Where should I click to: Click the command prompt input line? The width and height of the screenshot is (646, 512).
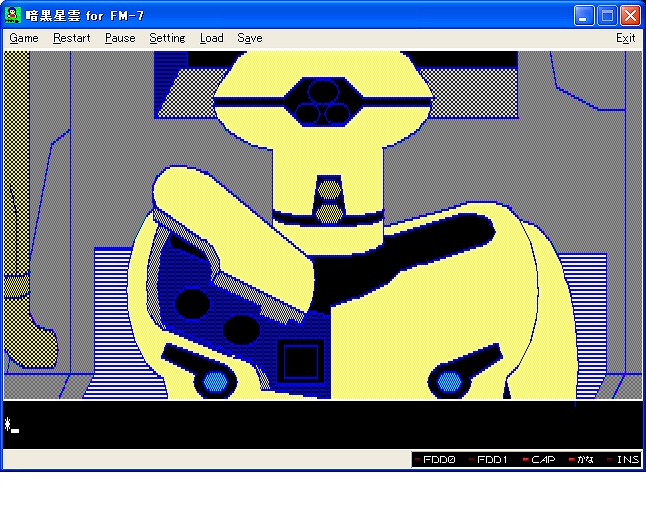pyautogui.click(x=320, y=425)
